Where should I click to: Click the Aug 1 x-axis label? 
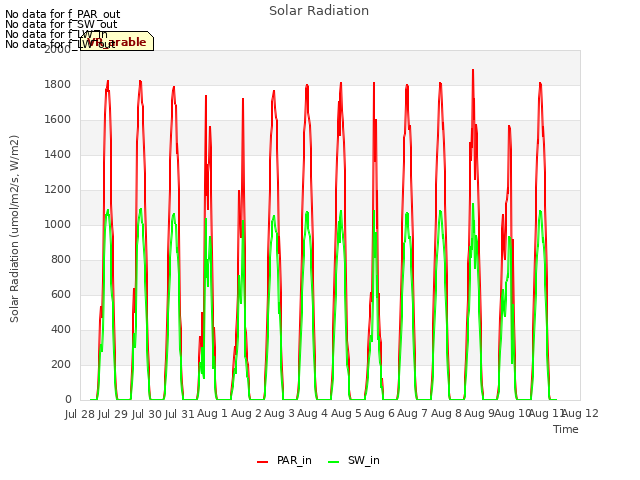212,413
